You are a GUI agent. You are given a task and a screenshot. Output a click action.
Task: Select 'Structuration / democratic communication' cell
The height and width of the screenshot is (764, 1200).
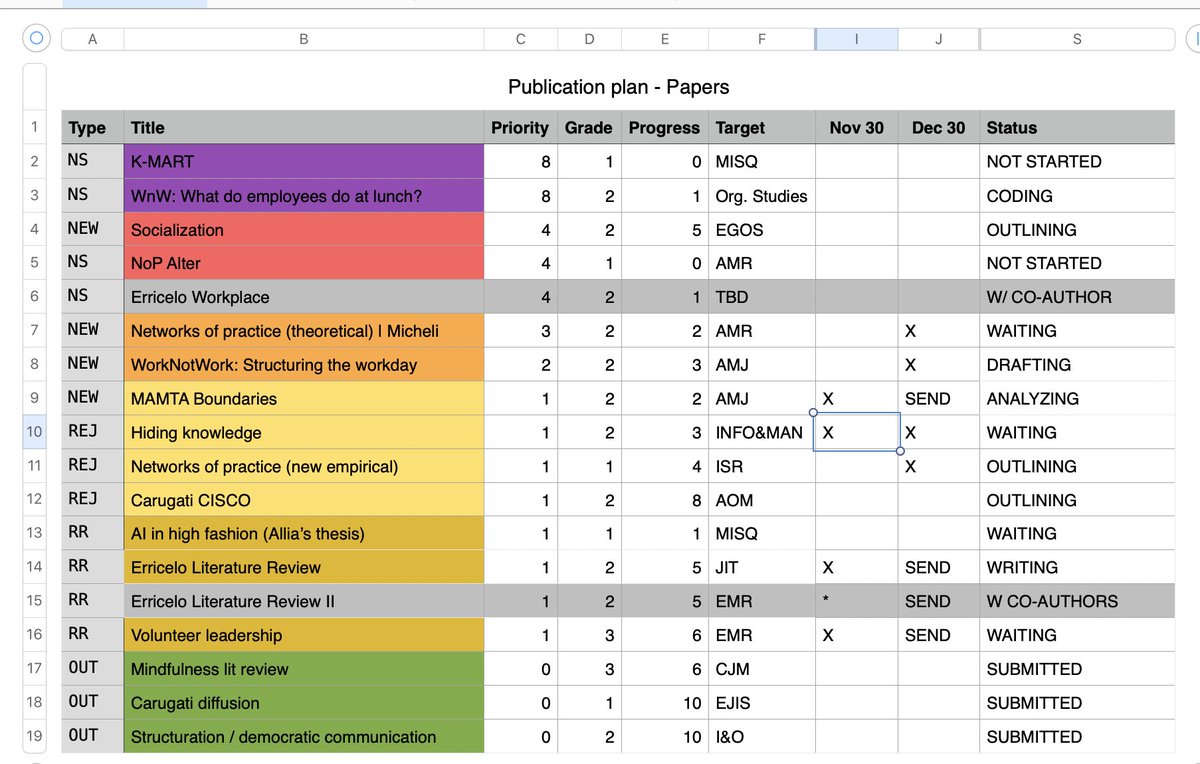(304, 737)
